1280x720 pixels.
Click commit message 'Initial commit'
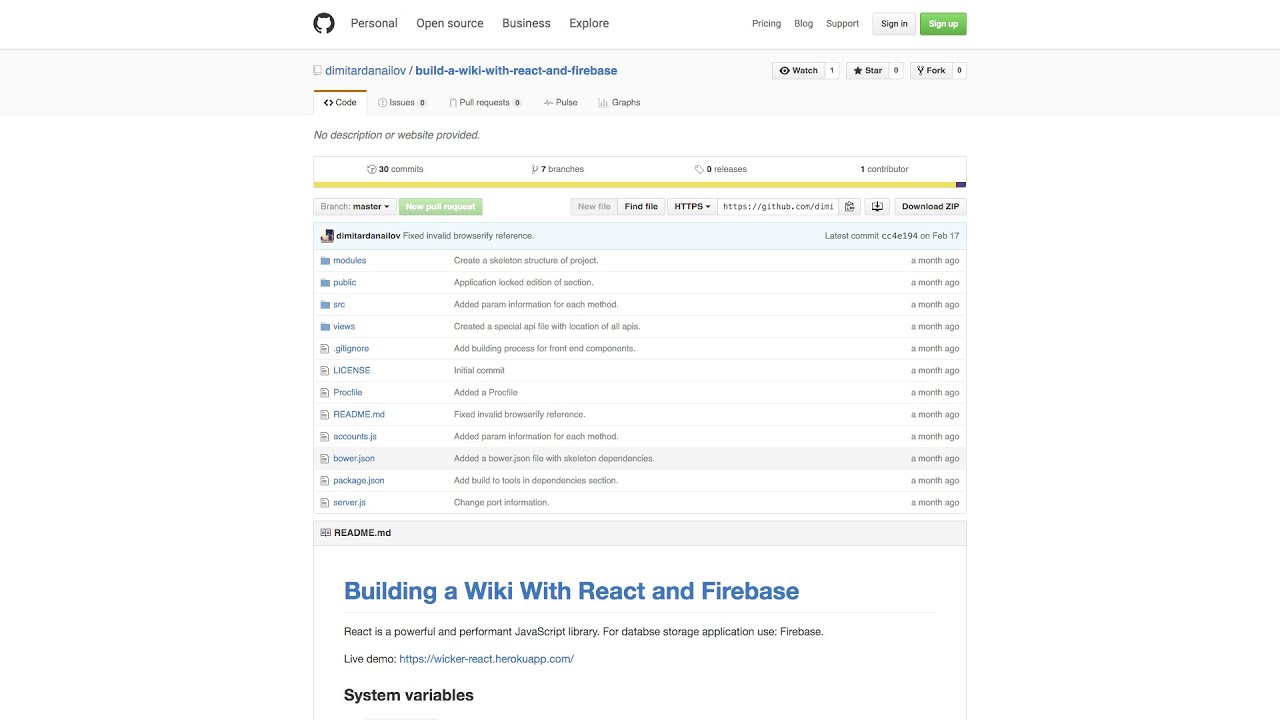pos(479,371)
